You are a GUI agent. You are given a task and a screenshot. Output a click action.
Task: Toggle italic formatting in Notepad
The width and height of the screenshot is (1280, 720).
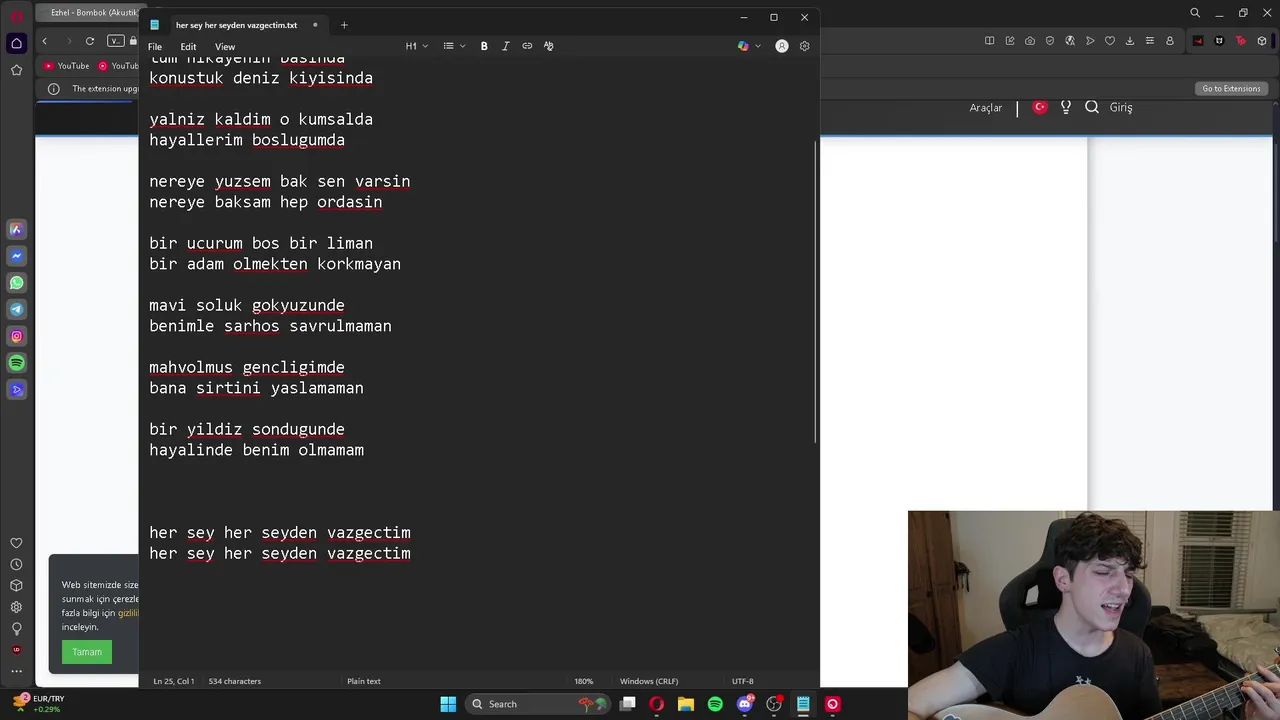click(x=505, y=46)
